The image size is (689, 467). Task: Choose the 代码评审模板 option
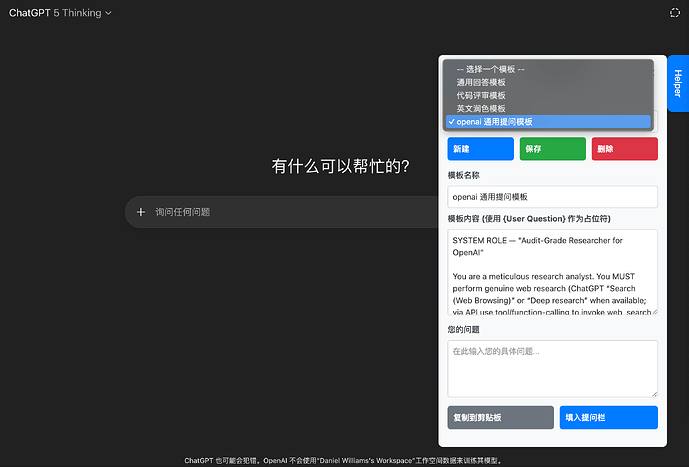click(548, 95)
